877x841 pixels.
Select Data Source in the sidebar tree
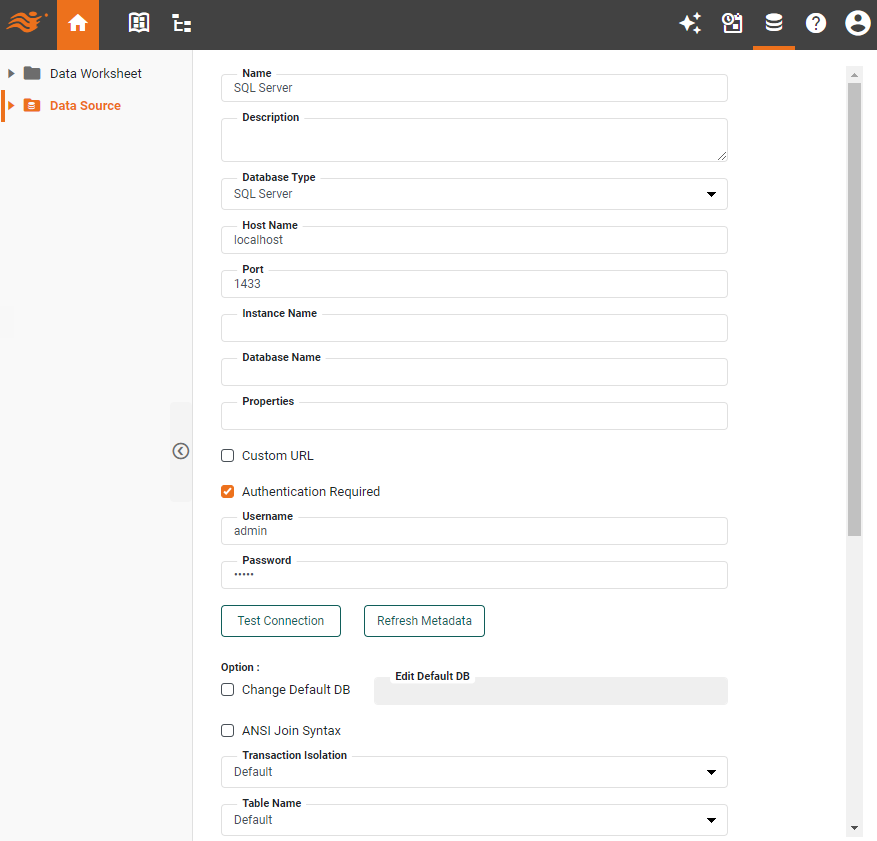[x=85, y=105]
